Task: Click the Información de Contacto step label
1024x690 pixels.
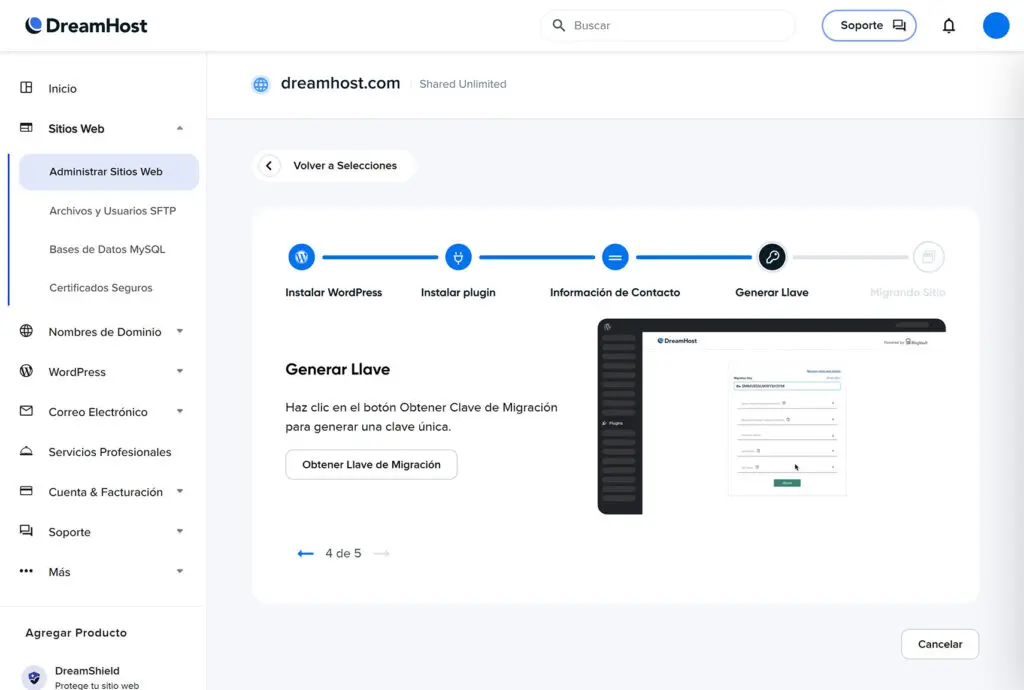Action: pos(615,292)
